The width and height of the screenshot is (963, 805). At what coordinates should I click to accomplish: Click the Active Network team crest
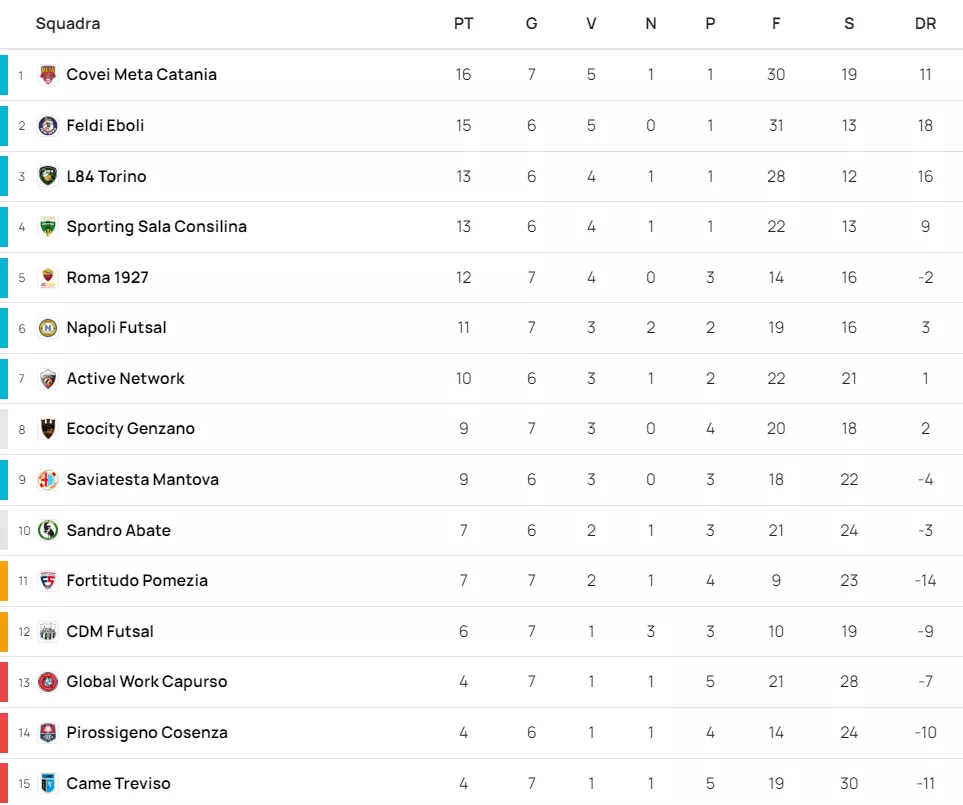click(48, 379)
